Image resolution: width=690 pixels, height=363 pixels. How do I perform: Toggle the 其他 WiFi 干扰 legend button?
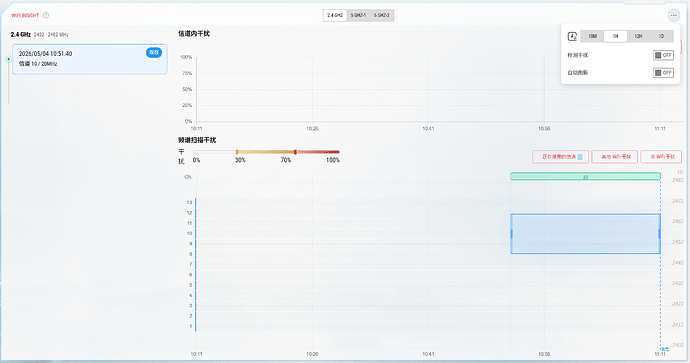click(x=615, y=157)
